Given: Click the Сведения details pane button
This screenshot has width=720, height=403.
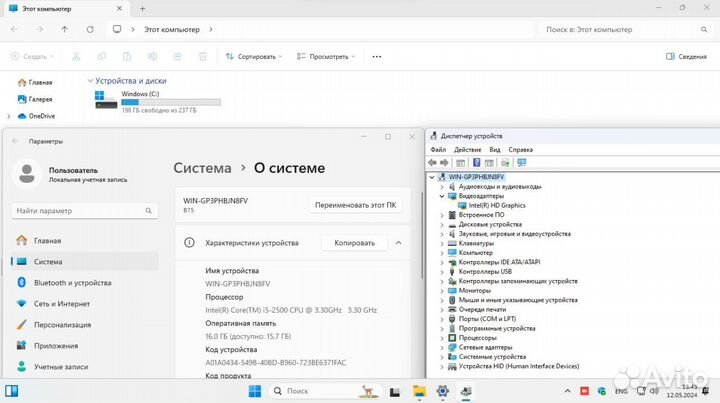Looking at the screenshot, I should click(686, 56).
